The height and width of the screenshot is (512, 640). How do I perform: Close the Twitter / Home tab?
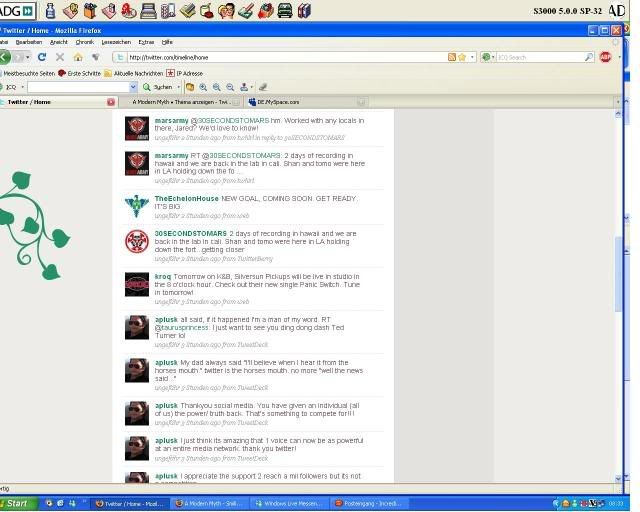111,102
